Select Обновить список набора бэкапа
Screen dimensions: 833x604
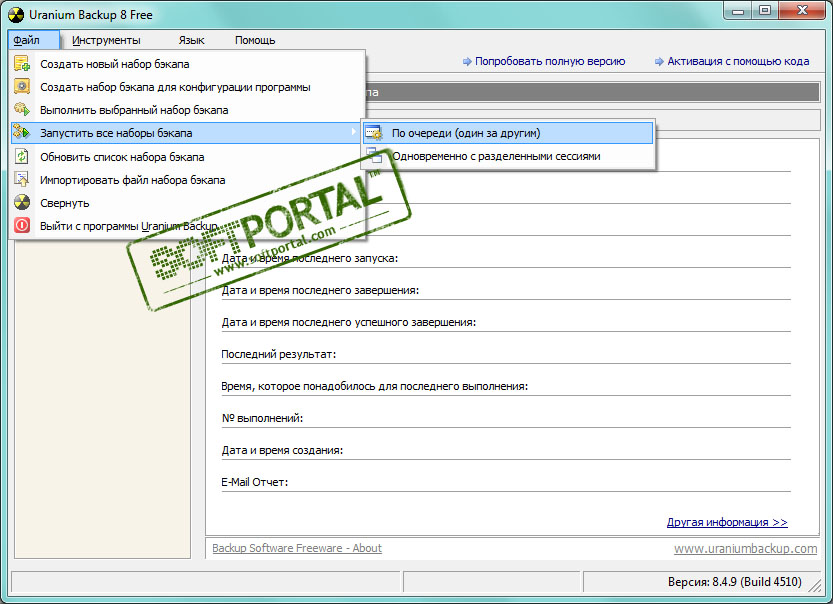click(188, 157)
